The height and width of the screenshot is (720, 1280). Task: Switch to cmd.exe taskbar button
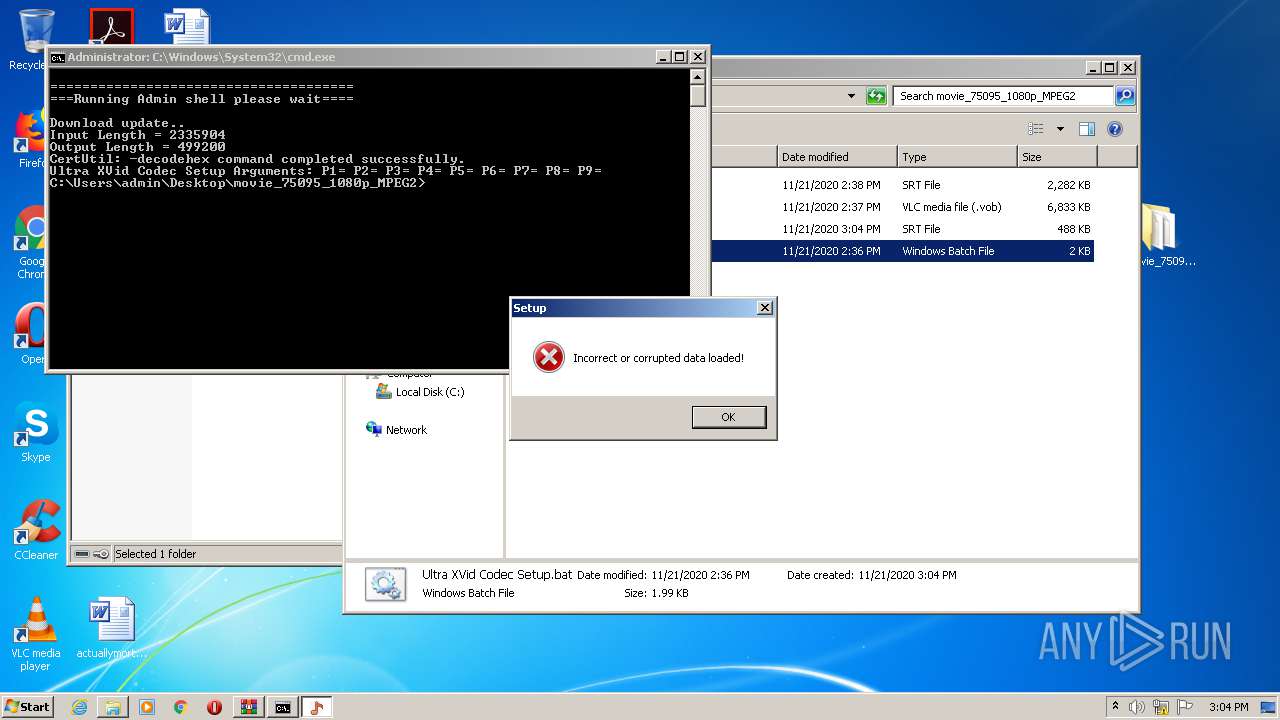[283, 707]
